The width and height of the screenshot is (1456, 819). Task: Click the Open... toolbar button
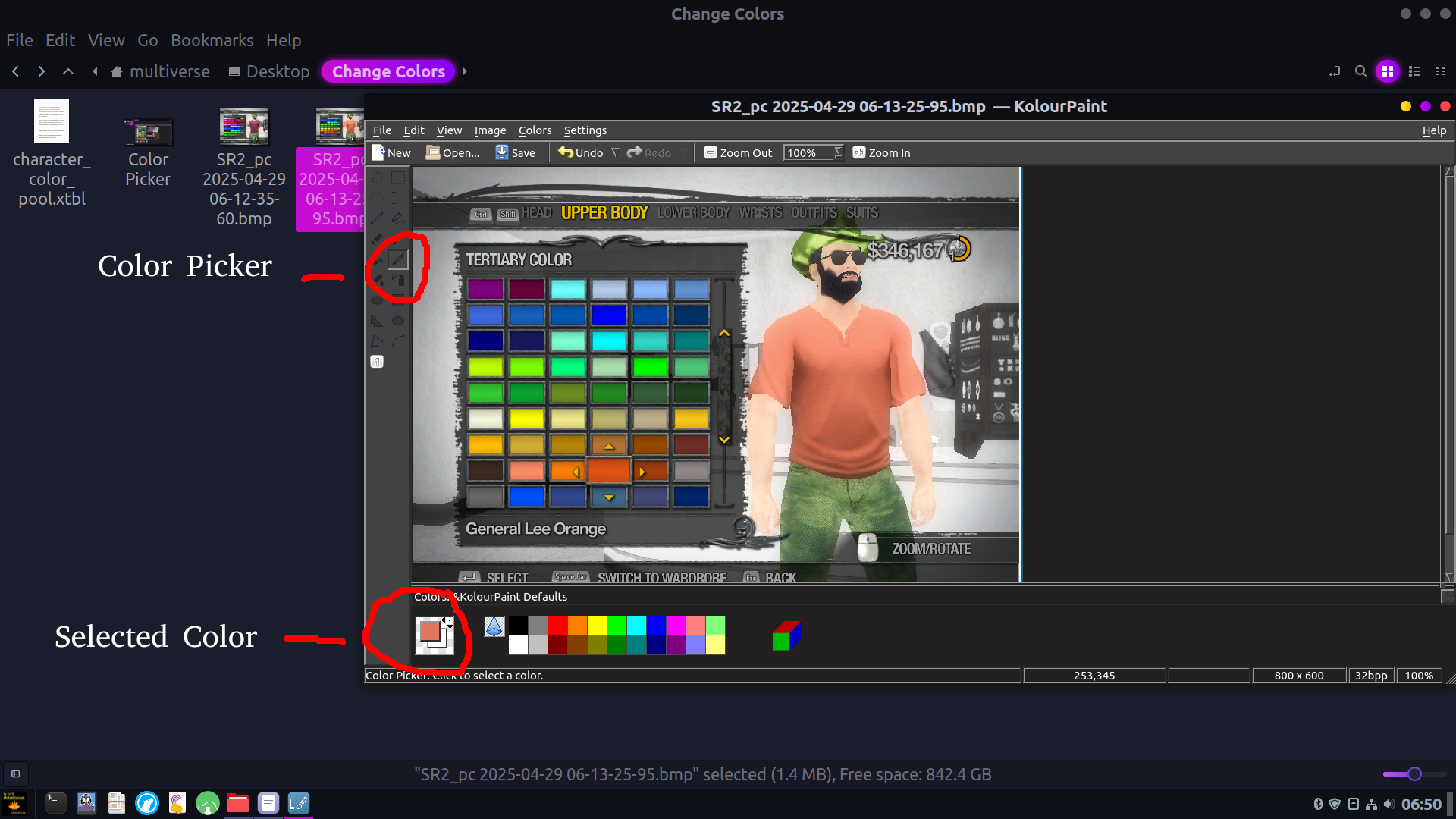[453, 152]
